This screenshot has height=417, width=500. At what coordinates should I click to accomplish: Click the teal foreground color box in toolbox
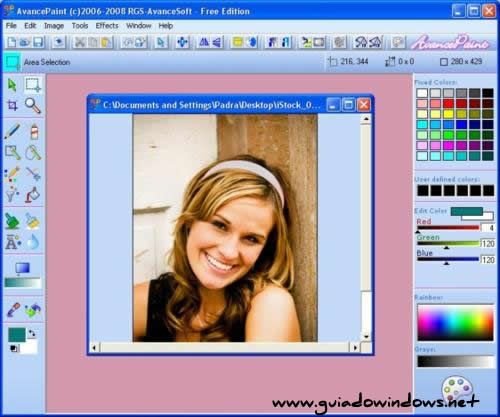click(17, 335)
